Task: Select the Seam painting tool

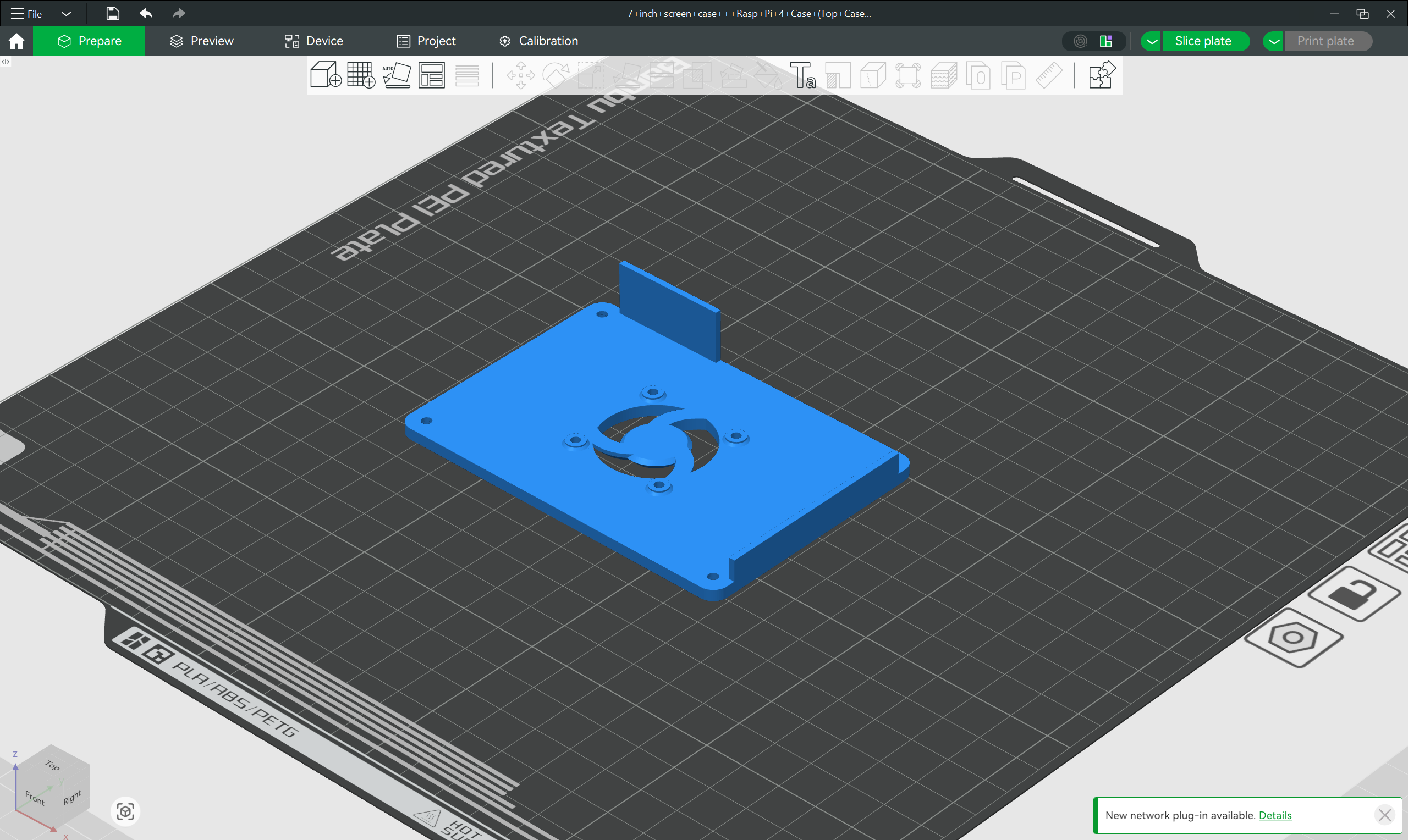Action: [x=838, y=75]
